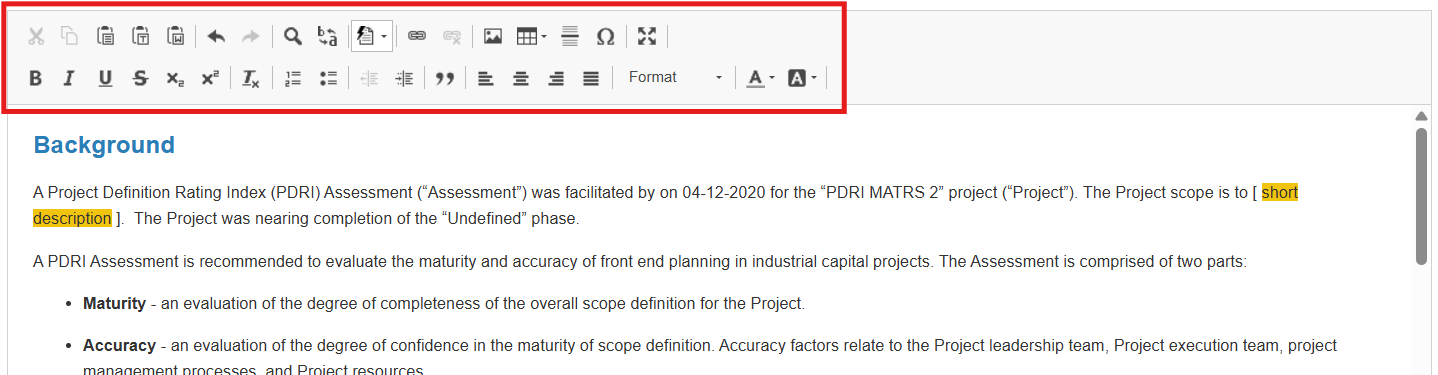
Task: Open the background color picker
Action: (x=802, y=78)
